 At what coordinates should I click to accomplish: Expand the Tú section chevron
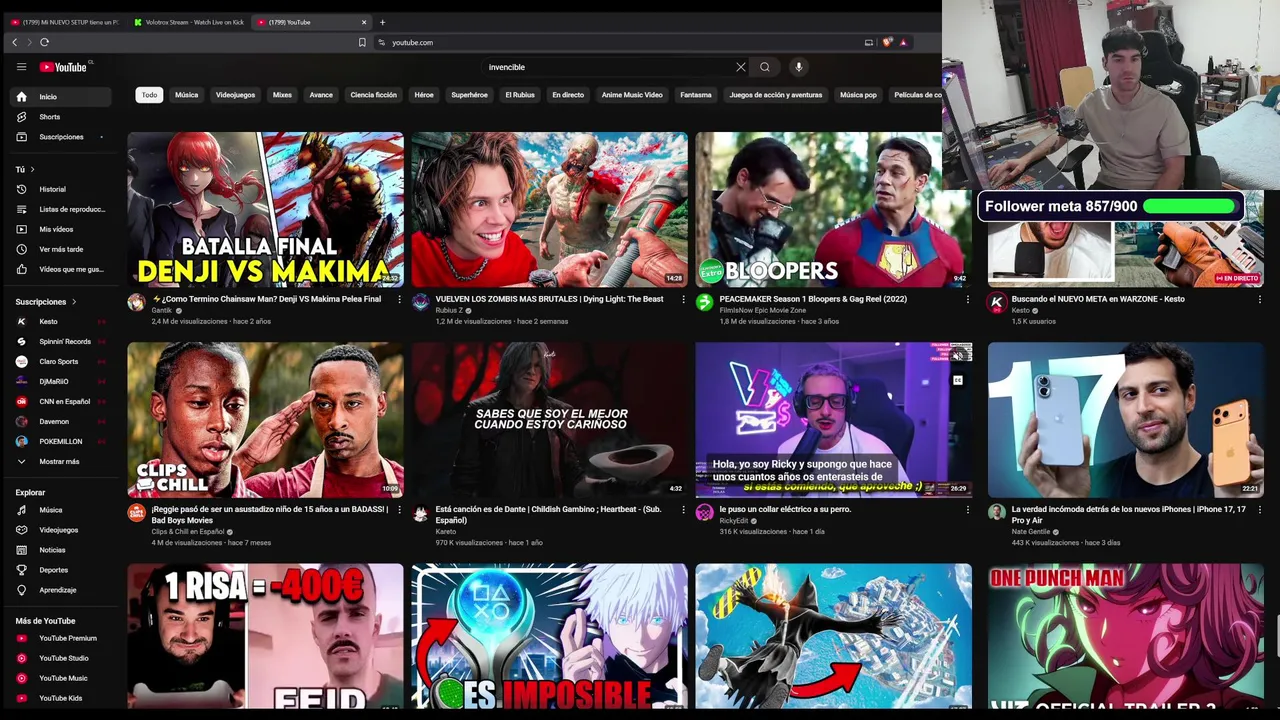tap(32, 169)
